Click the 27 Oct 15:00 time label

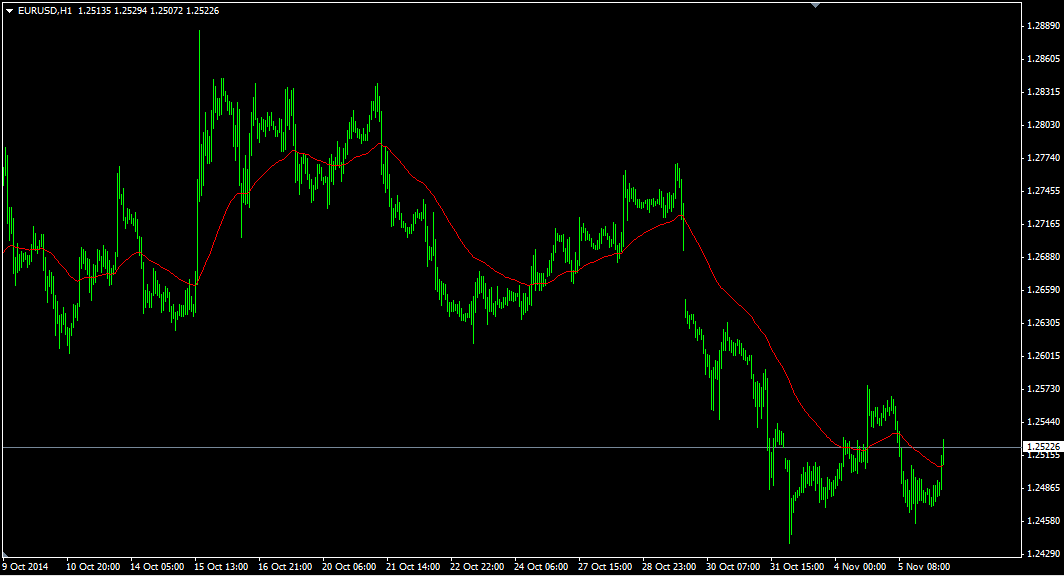(605, 567)
